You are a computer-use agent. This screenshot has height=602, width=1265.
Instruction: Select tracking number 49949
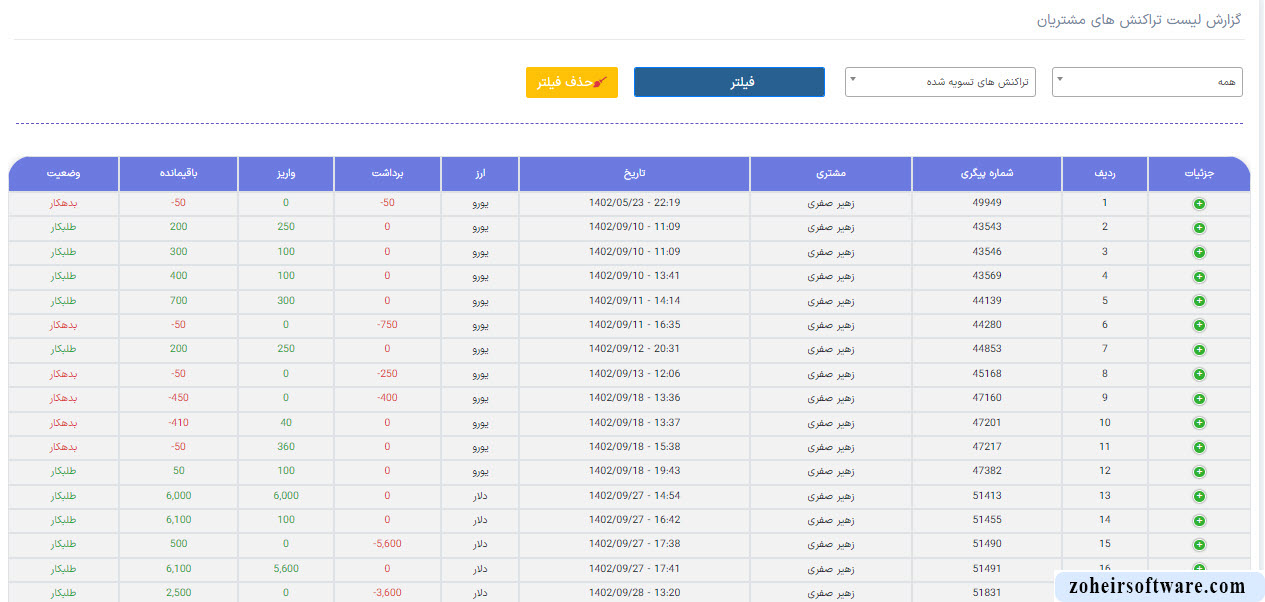[x=987, y=203]
